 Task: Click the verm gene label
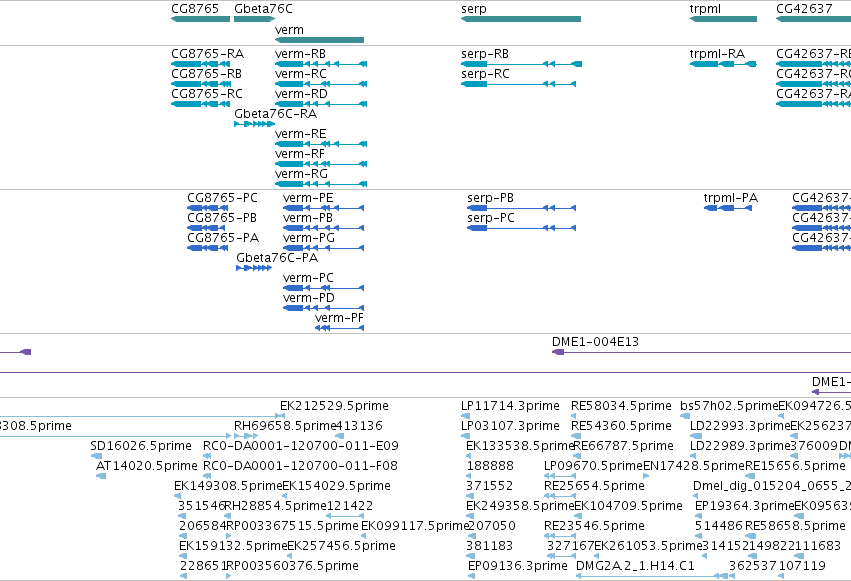click(x=289, y=30)
